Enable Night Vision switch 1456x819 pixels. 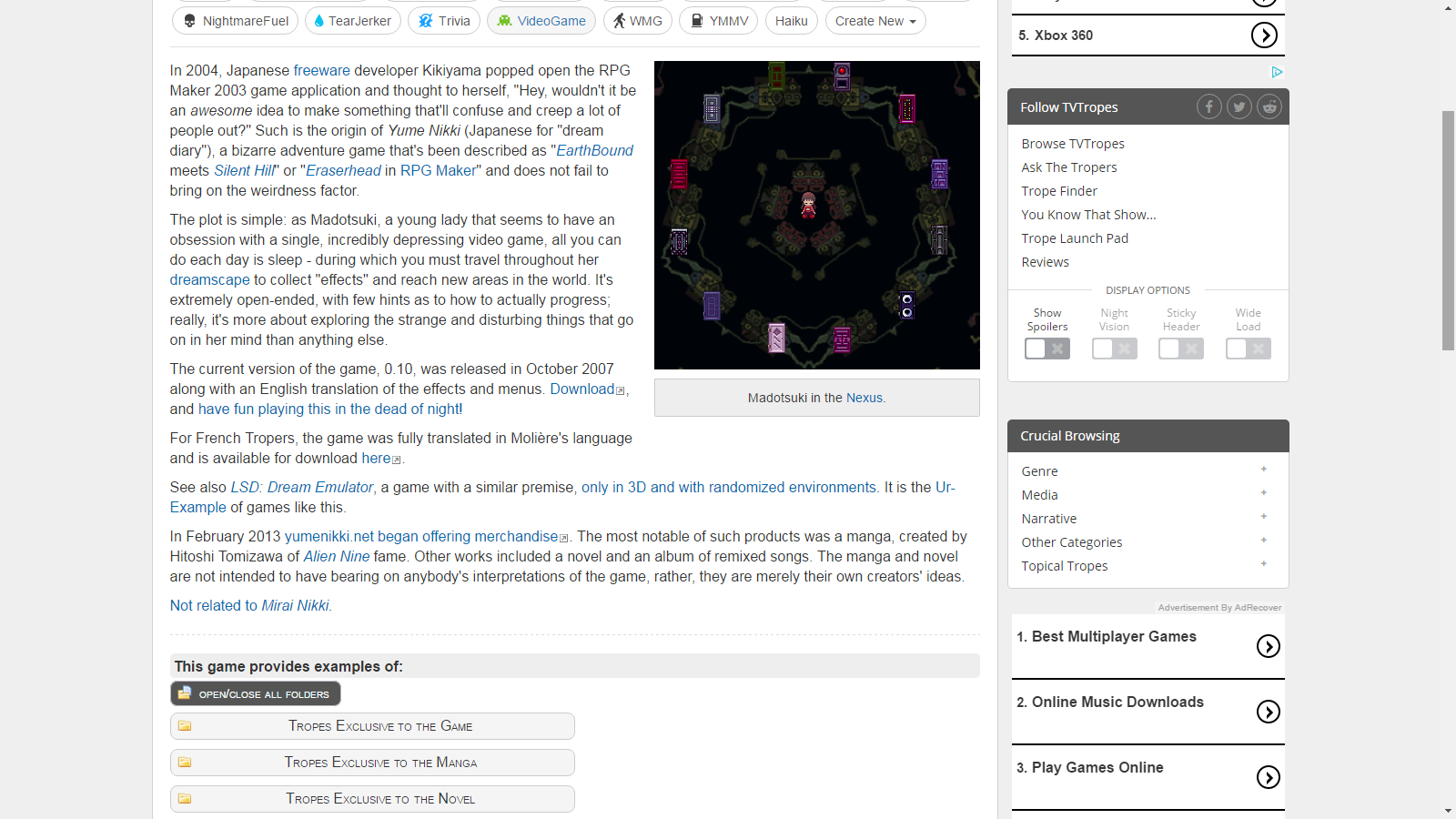(x=1115, y=349)
